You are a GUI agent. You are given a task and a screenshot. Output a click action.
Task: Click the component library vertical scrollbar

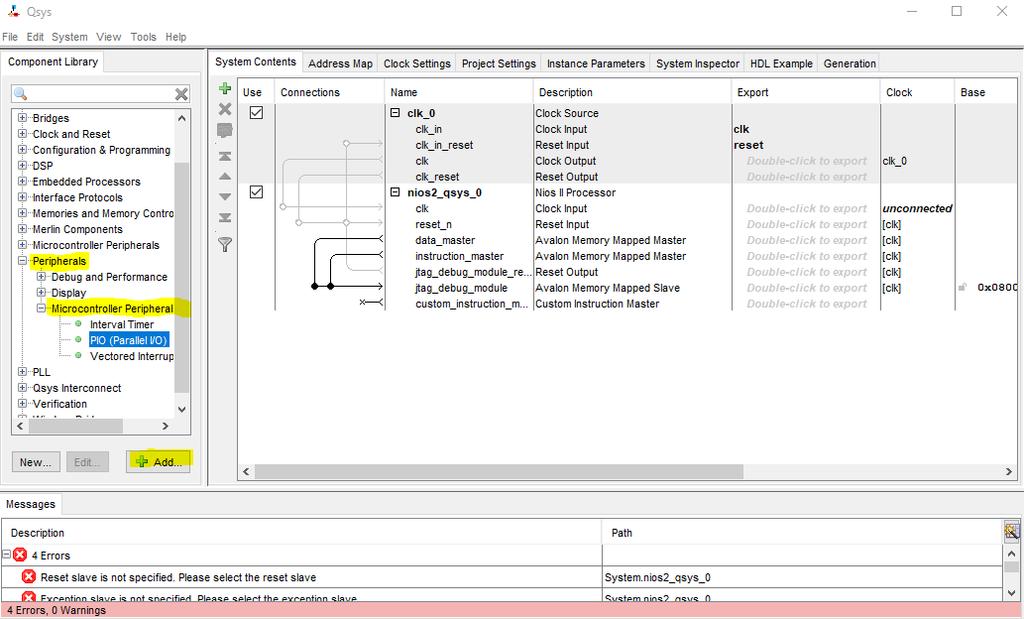(x=182, y=277)
